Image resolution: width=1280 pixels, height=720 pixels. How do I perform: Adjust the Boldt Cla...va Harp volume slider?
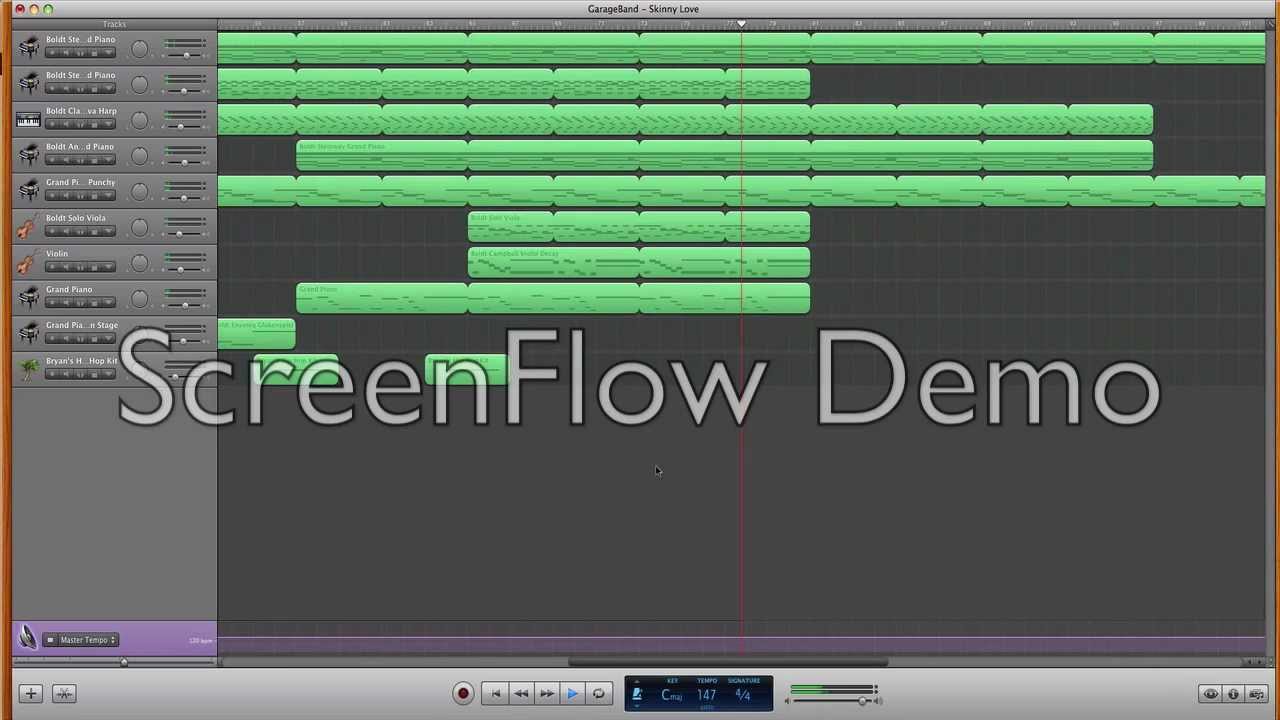(181, 126)
